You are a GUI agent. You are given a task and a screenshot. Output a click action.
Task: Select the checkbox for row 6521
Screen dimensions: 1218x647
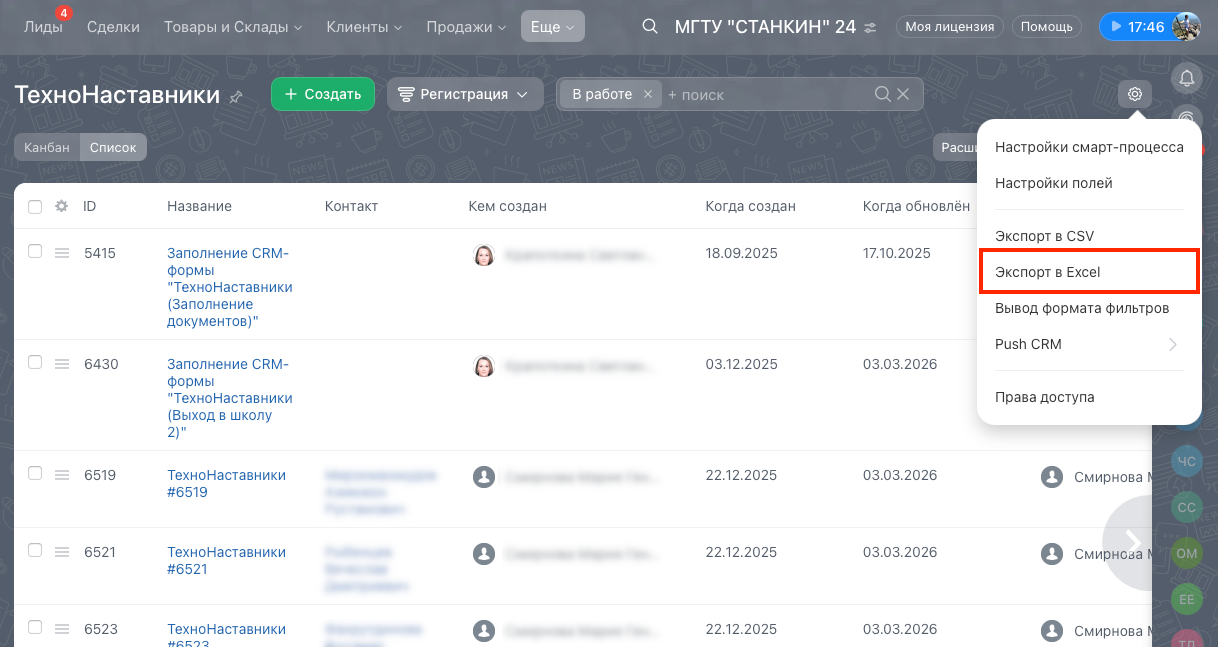(35, 551)
